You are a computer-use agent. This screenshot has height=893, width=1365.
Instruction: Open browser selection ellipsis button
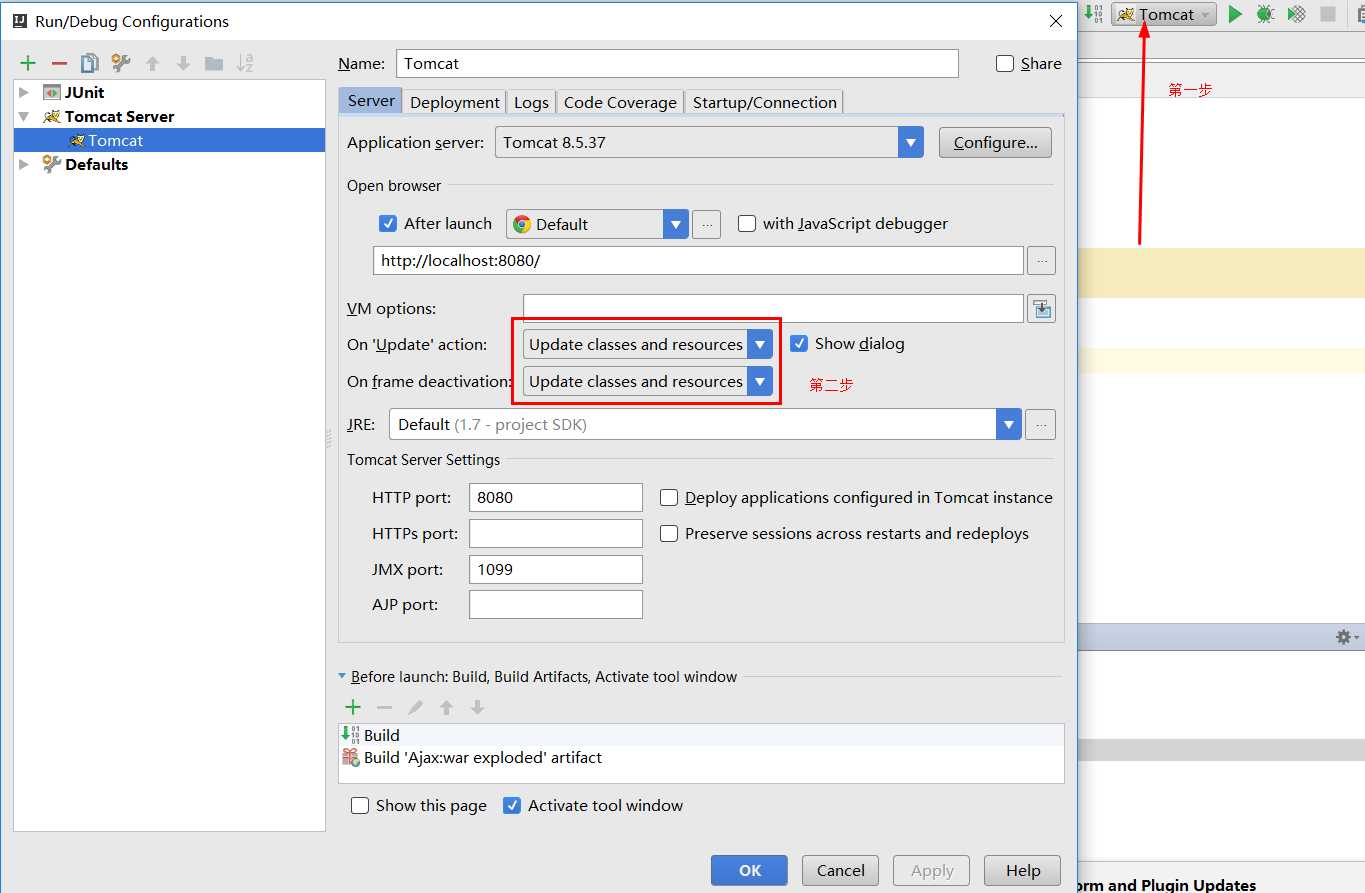tap(706, 224)
